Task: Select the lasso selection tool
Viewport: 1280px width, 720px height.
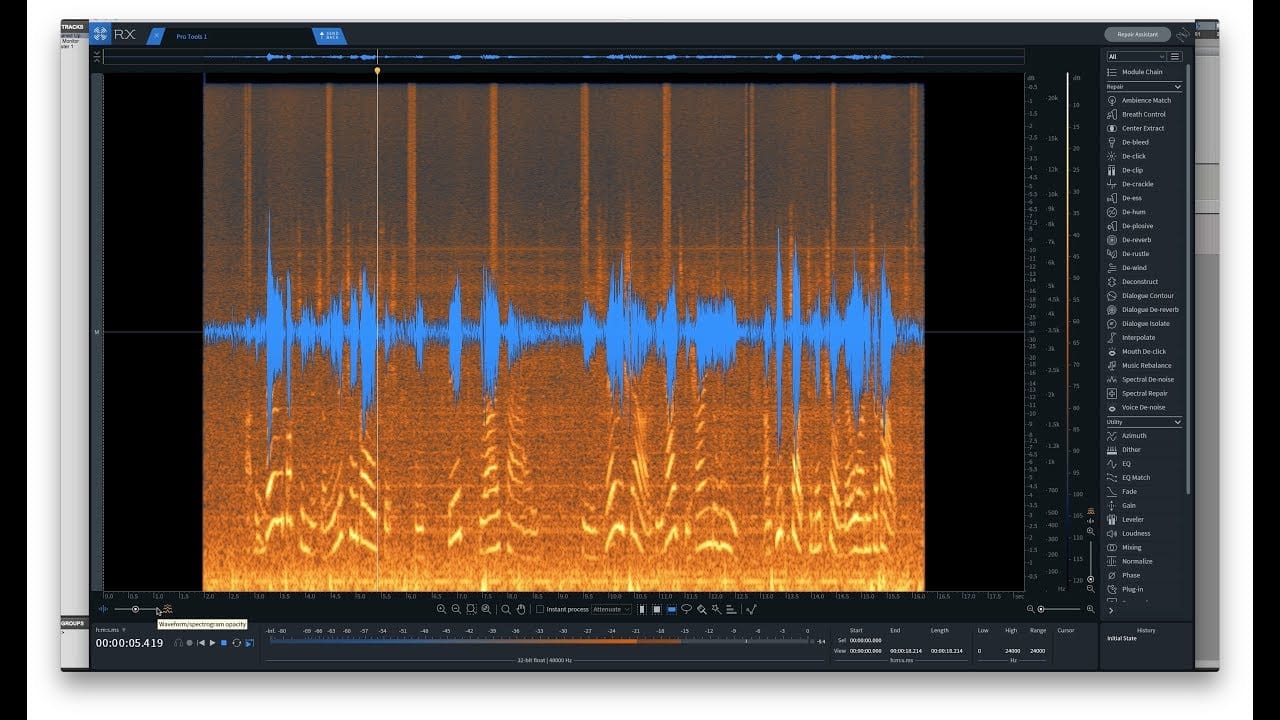Action: [x=687, y=609]
